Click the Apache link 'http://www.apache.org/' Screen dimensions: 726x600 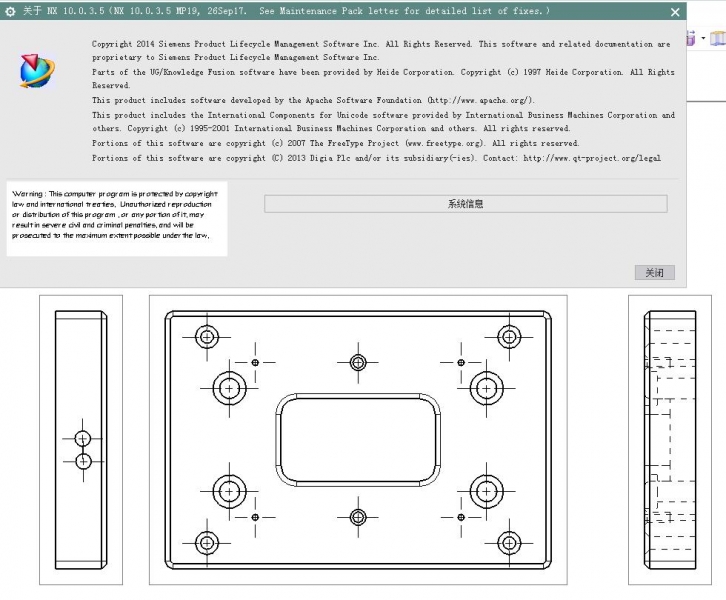click(x=480, y=100)
